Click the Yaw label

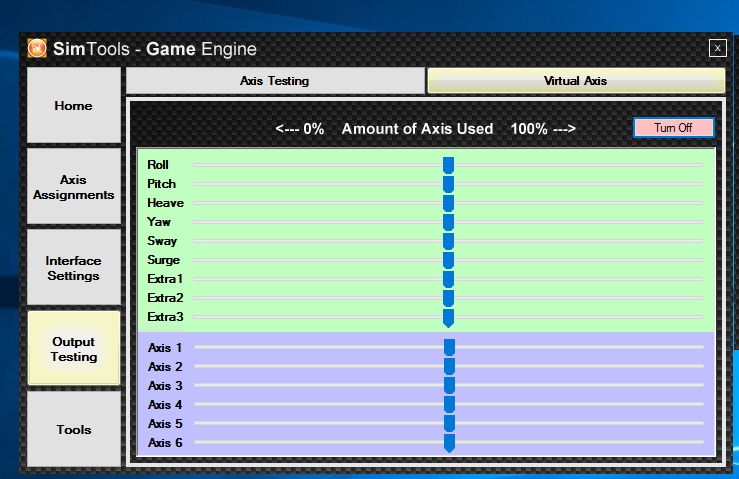(x=159, y=222)
